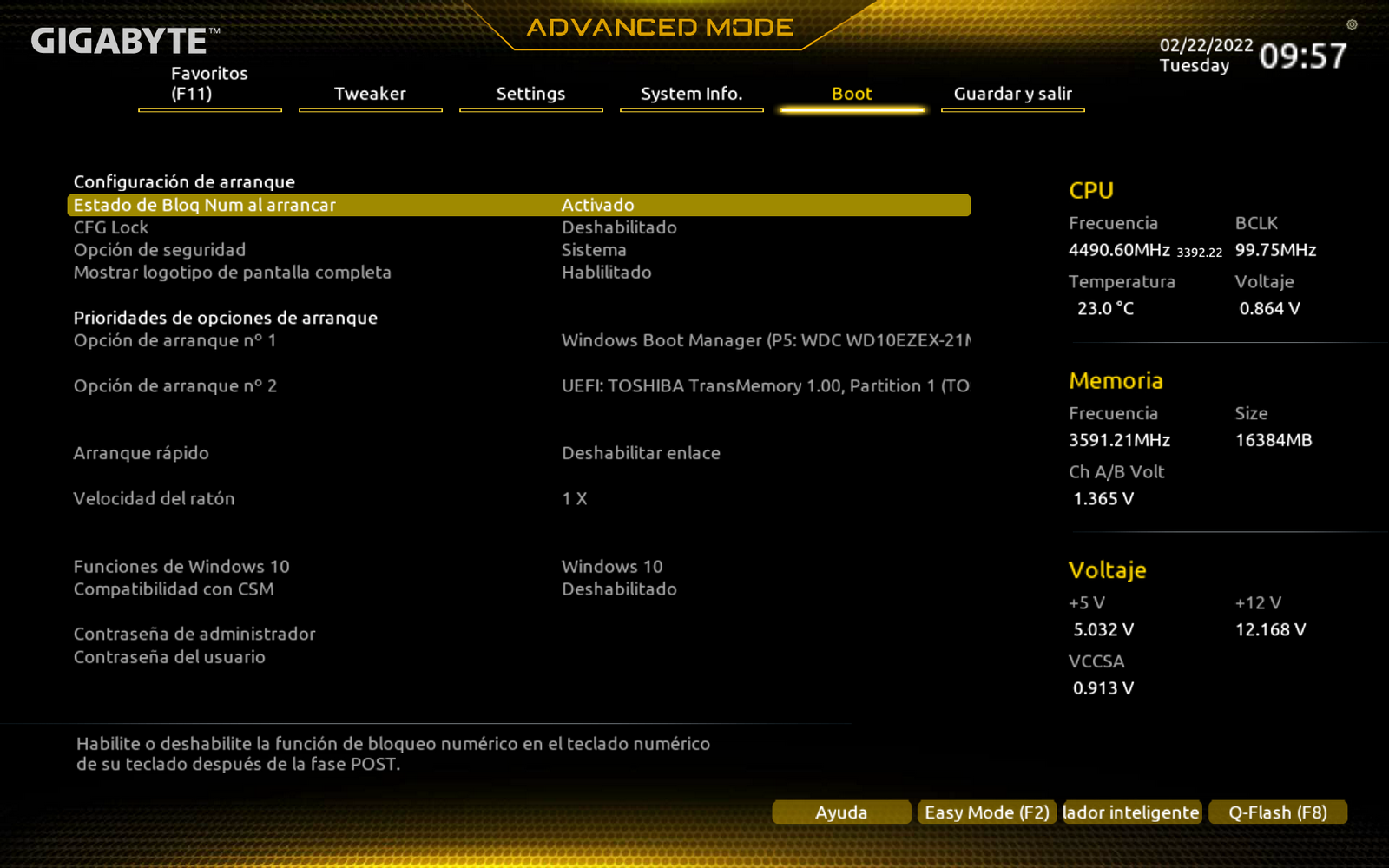Viewport: 1389px width, 868px height.
Task: Click the VCCSA 0.913 V reading
Action: click(1103, 687)
